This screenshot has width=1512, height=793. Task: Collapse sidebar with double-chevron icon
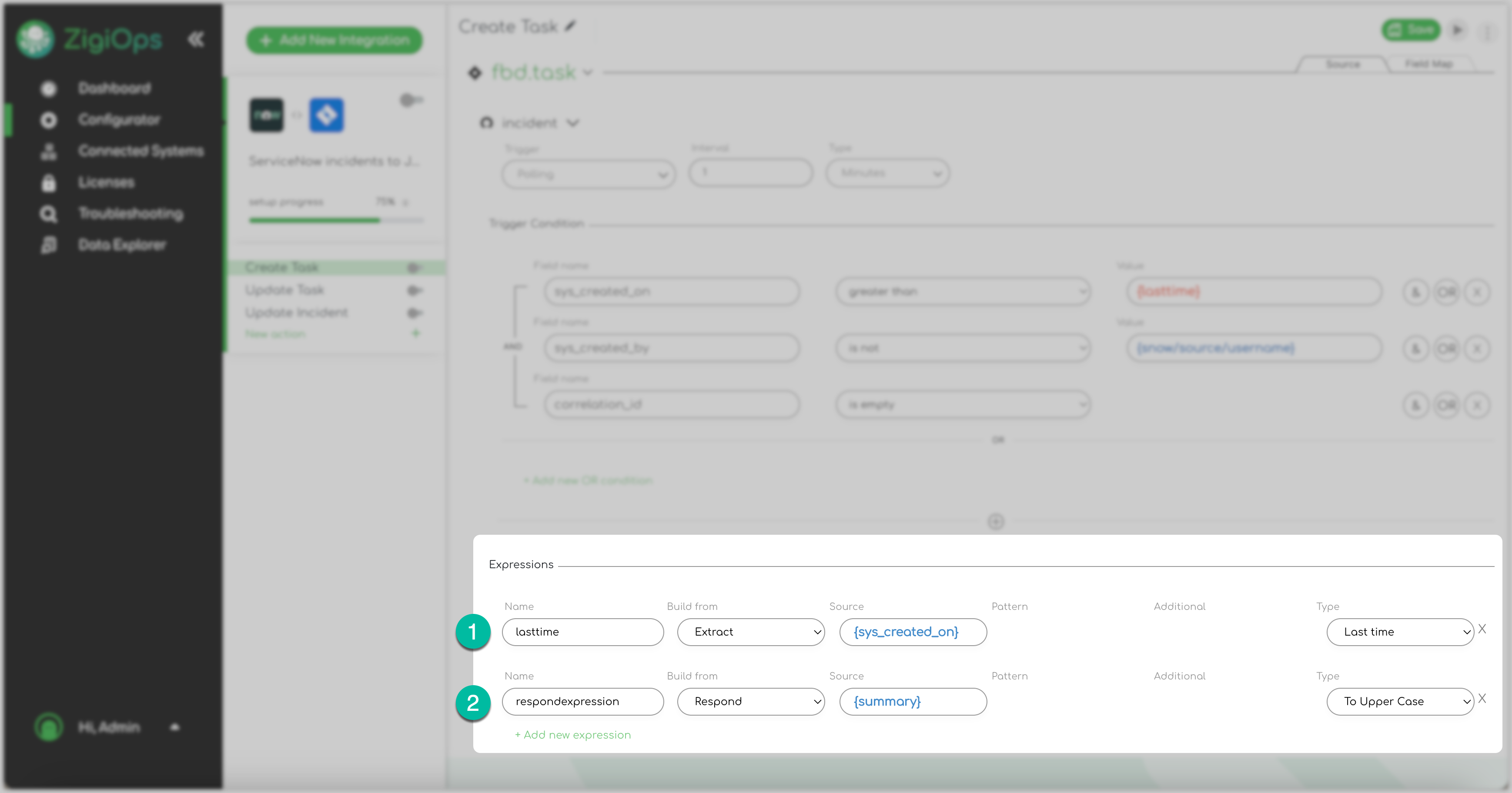[x=196, y=39]
